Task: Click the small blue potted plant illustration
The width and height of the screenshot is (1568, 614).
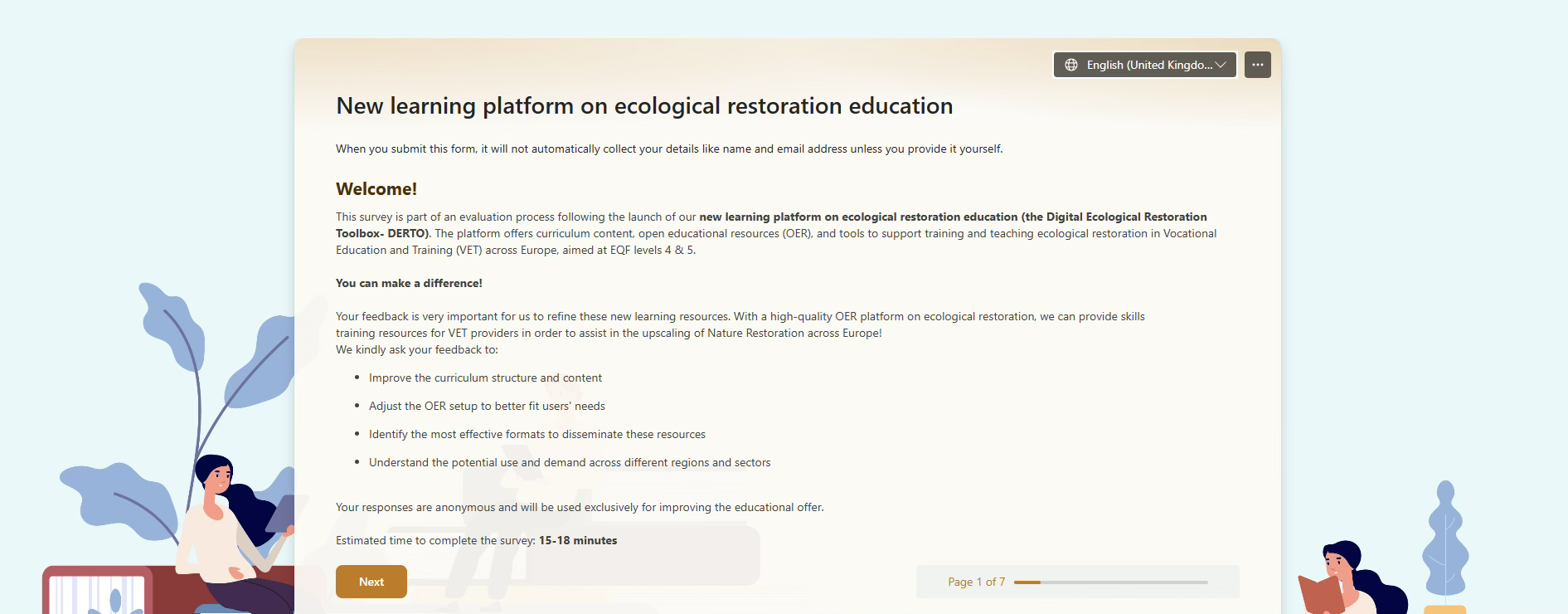Action: point(1445,539)
